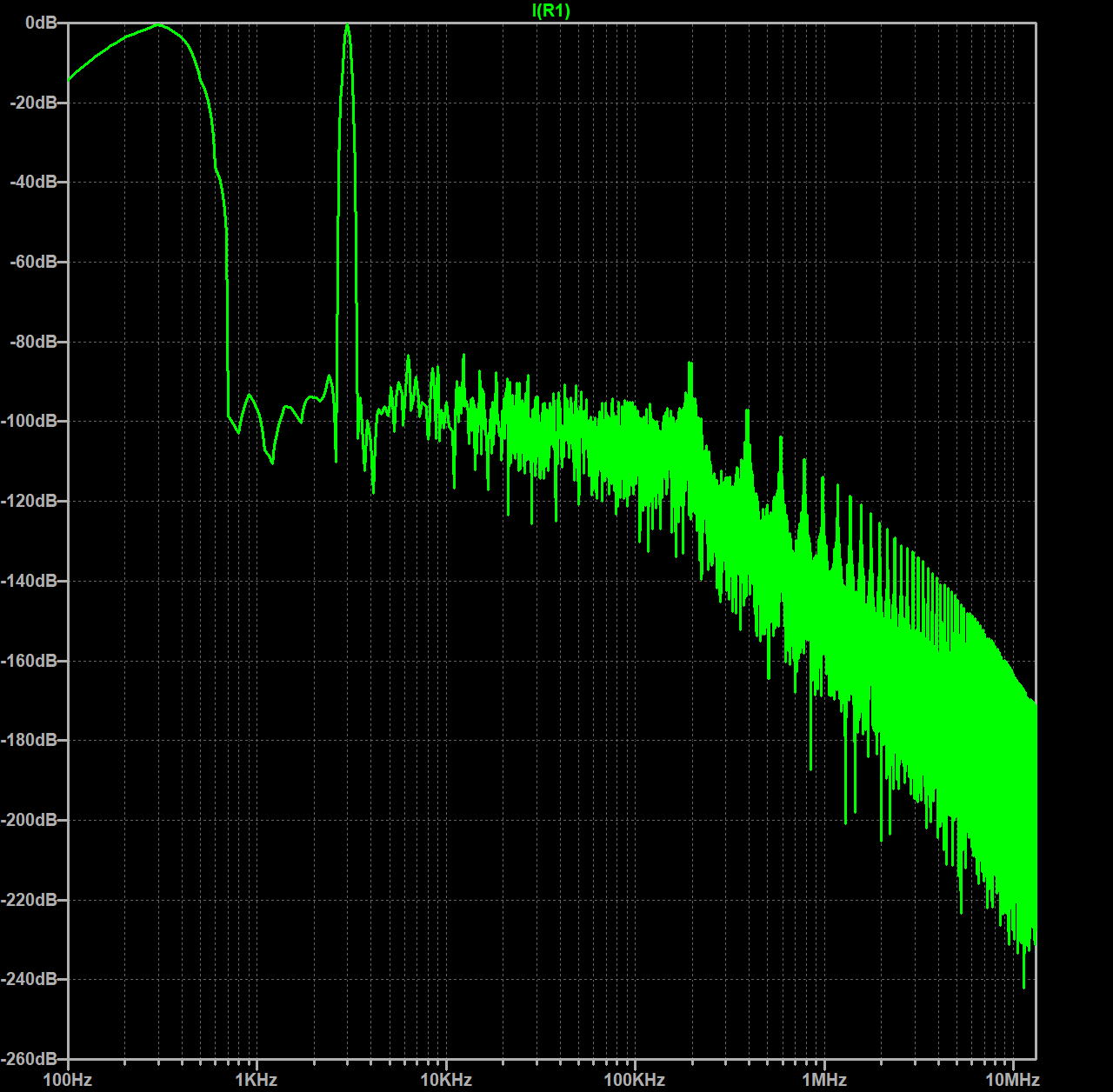Click the -180dB axis label
The image size is (1113, 1092).
coord(30,740)
